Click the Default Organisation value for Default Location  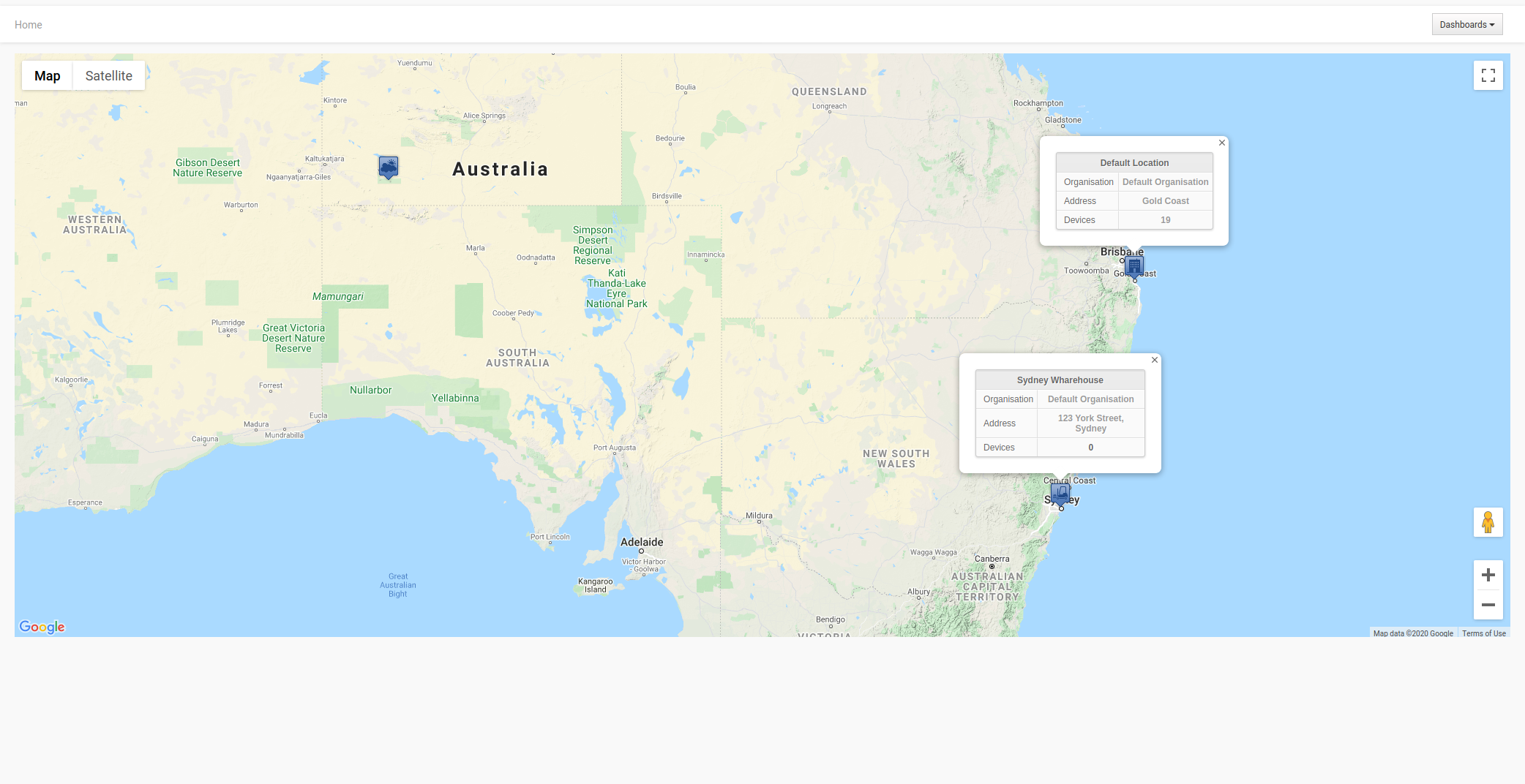point(1165,182)
